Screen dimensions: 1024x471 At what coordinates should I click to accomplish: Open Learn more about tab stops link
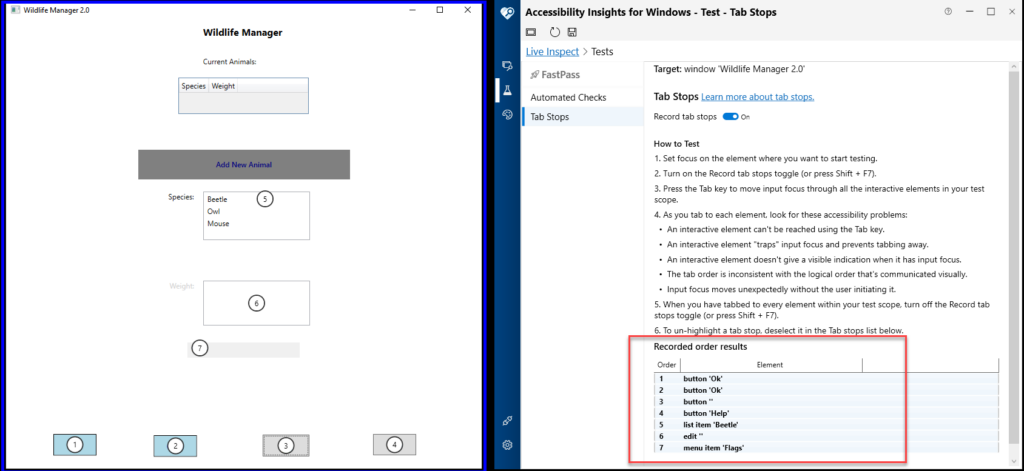[x=758, y=97]
